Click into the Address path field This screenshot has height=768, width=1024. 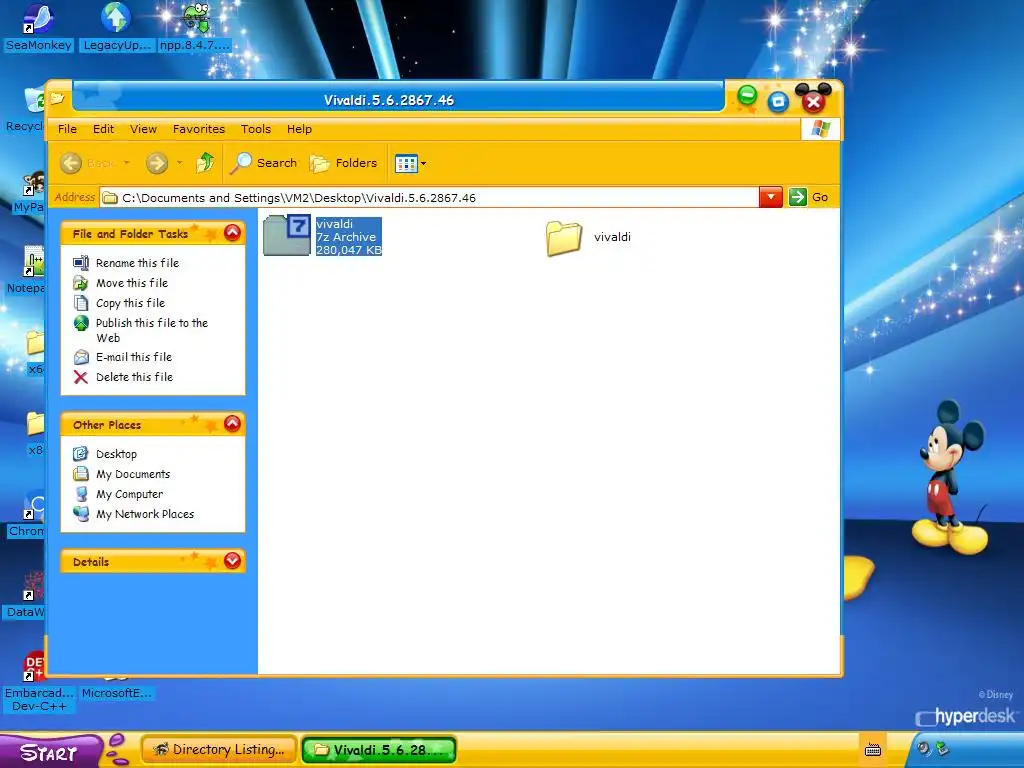[x=429, y=197]
